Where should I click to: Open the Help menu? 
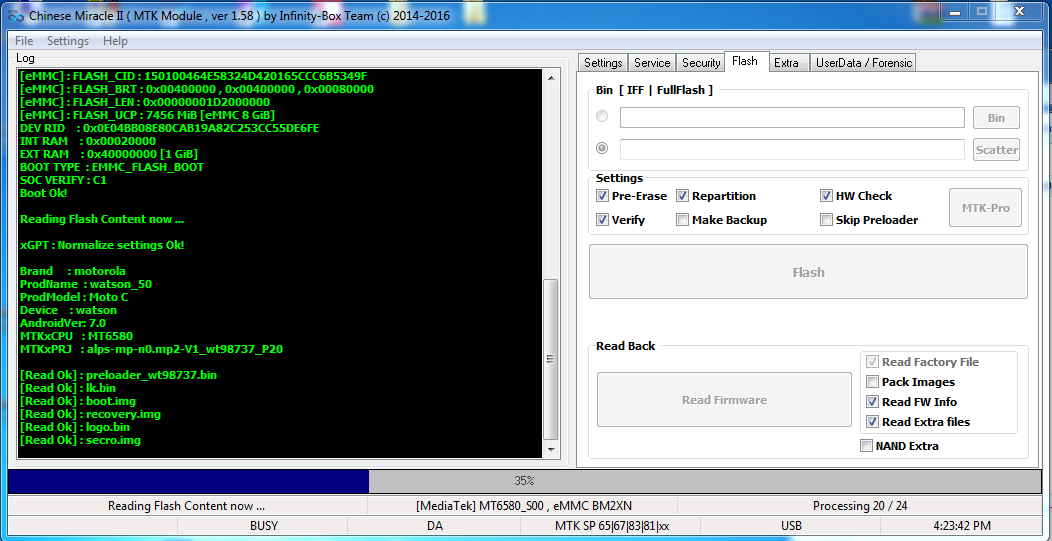(115, 41)
